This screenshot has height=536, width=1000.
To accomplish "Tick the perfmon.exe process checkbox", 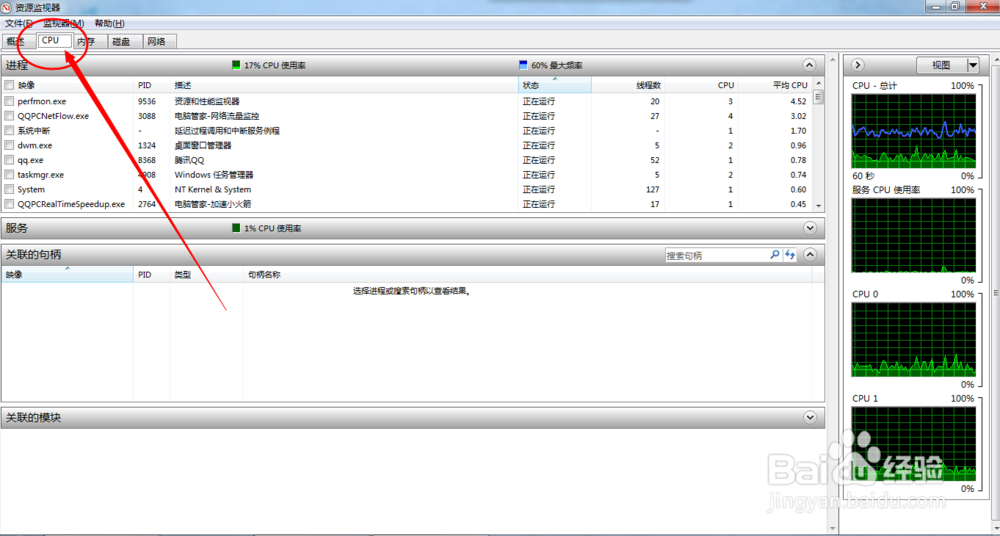I will coord(10,101).
